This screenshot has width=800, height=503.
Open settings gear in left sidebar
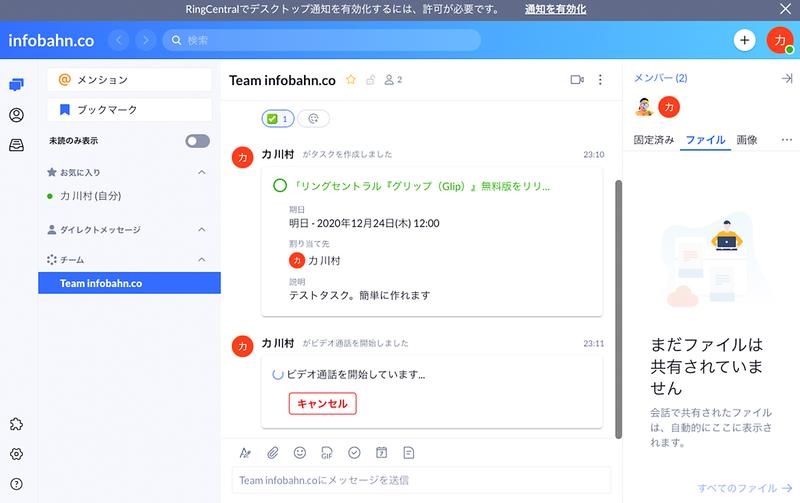(x=16, y=454)
